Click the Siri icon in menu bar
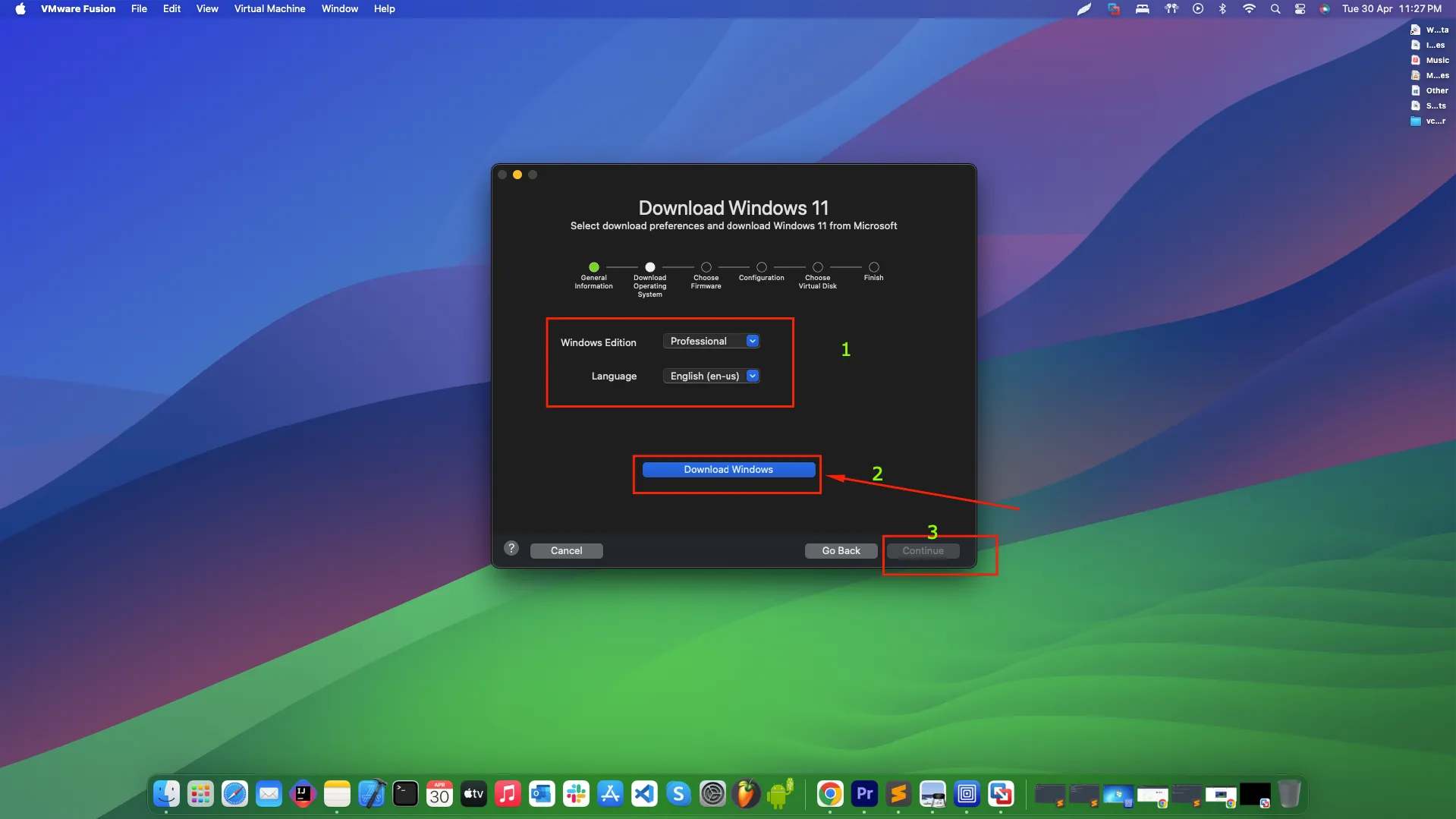 pyautogui.click(x=1324, y=9)
